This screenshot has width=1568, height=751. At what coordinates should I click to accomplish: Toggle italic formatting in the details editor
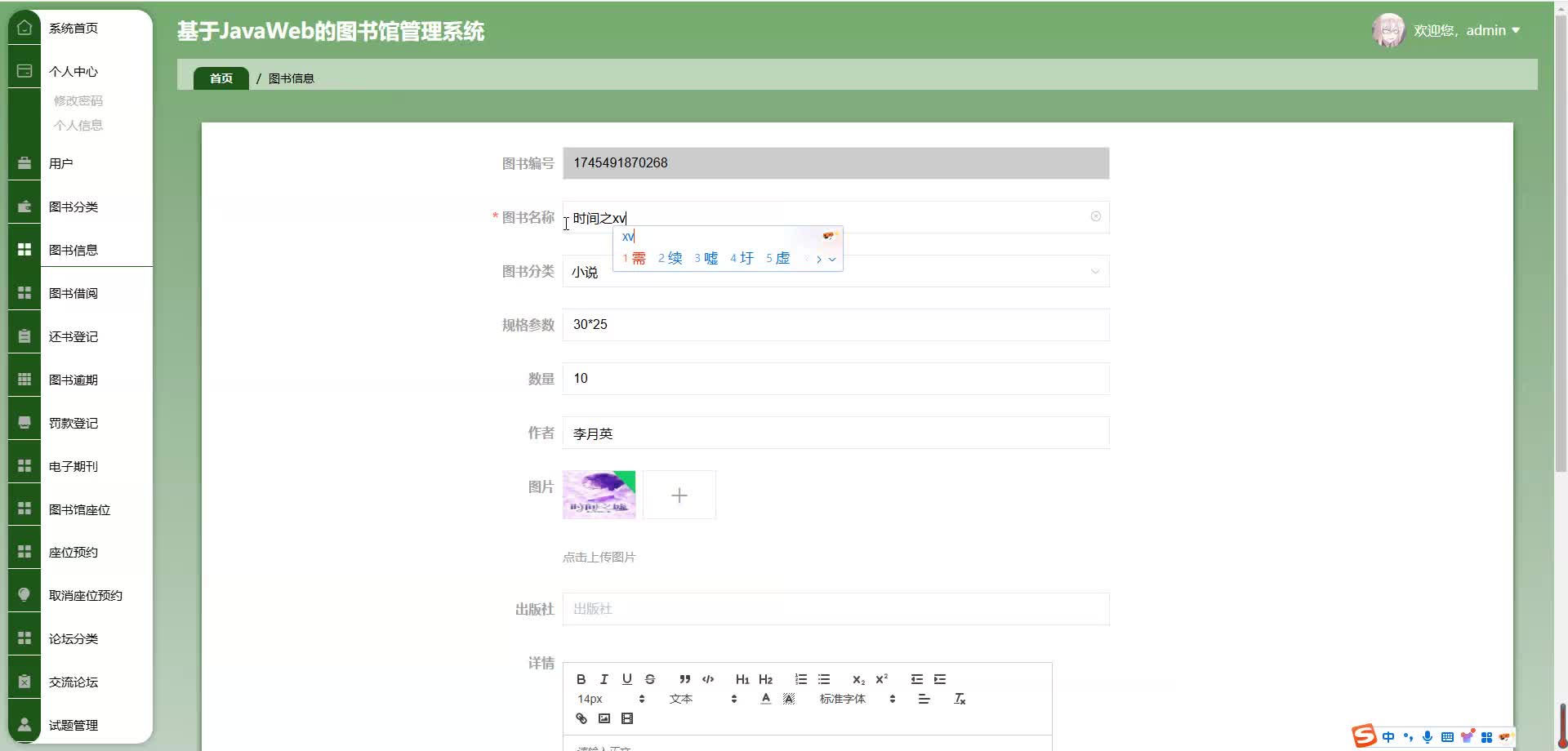(x=604, y=679)
